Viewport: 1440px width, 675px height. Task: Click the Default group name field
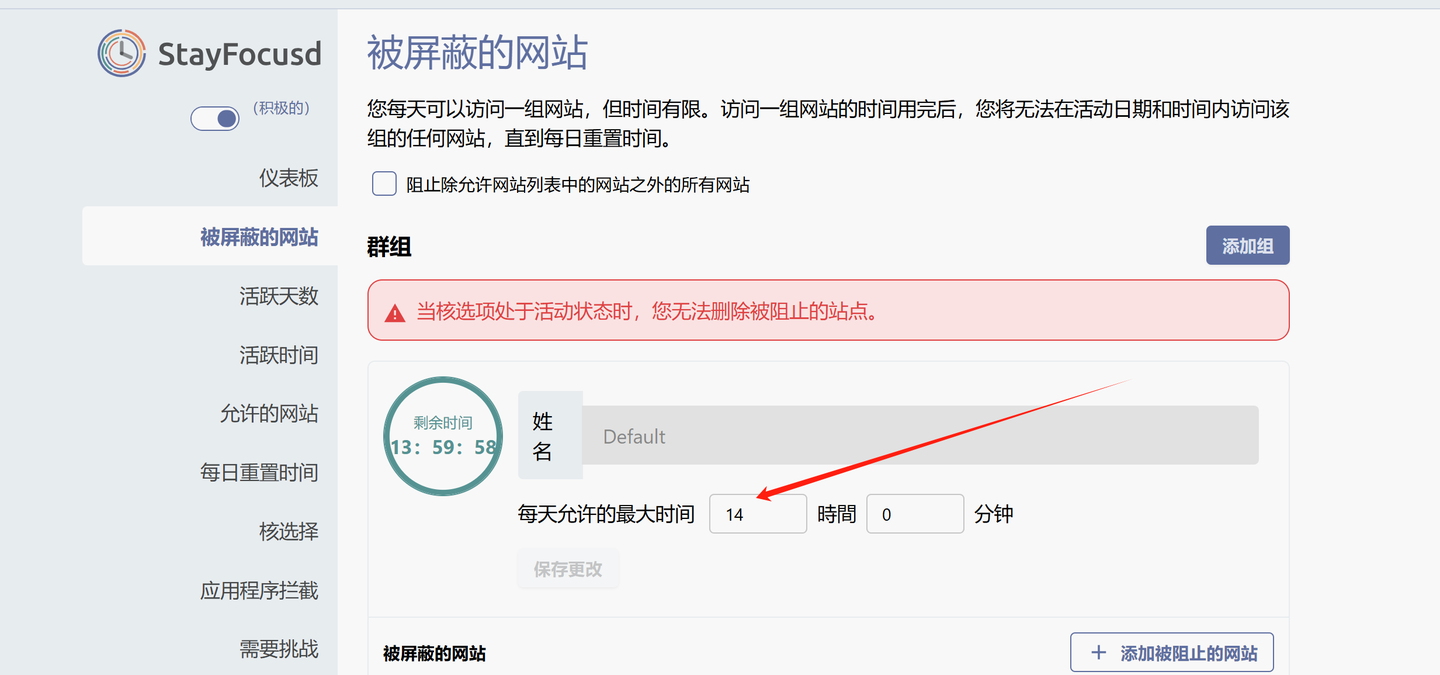tap(920, 436)
